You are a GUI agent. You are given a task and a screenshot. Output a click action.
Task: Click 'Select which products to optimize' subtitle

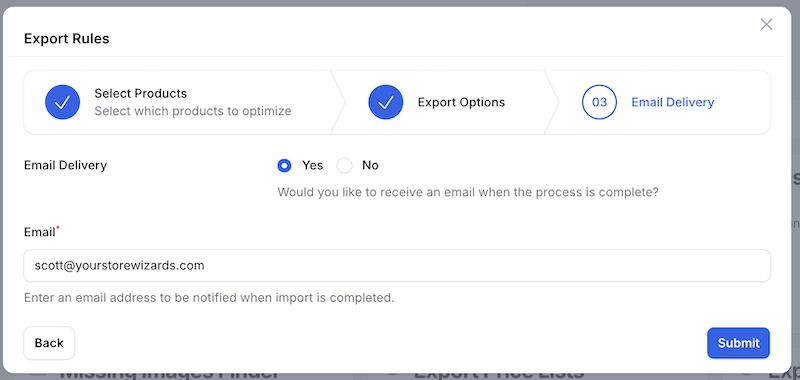(x=193, y=111)
